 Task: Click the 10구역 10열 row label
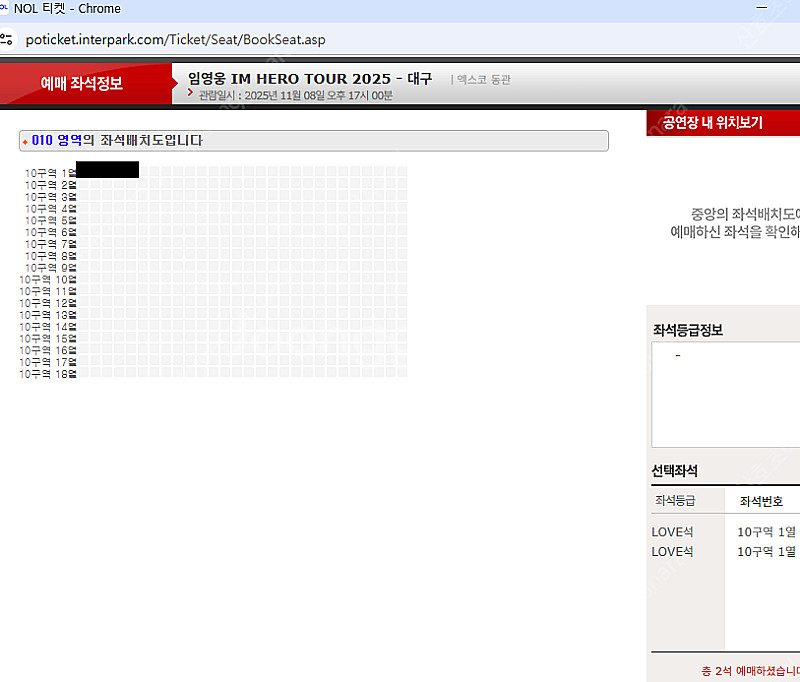point(48,280)
